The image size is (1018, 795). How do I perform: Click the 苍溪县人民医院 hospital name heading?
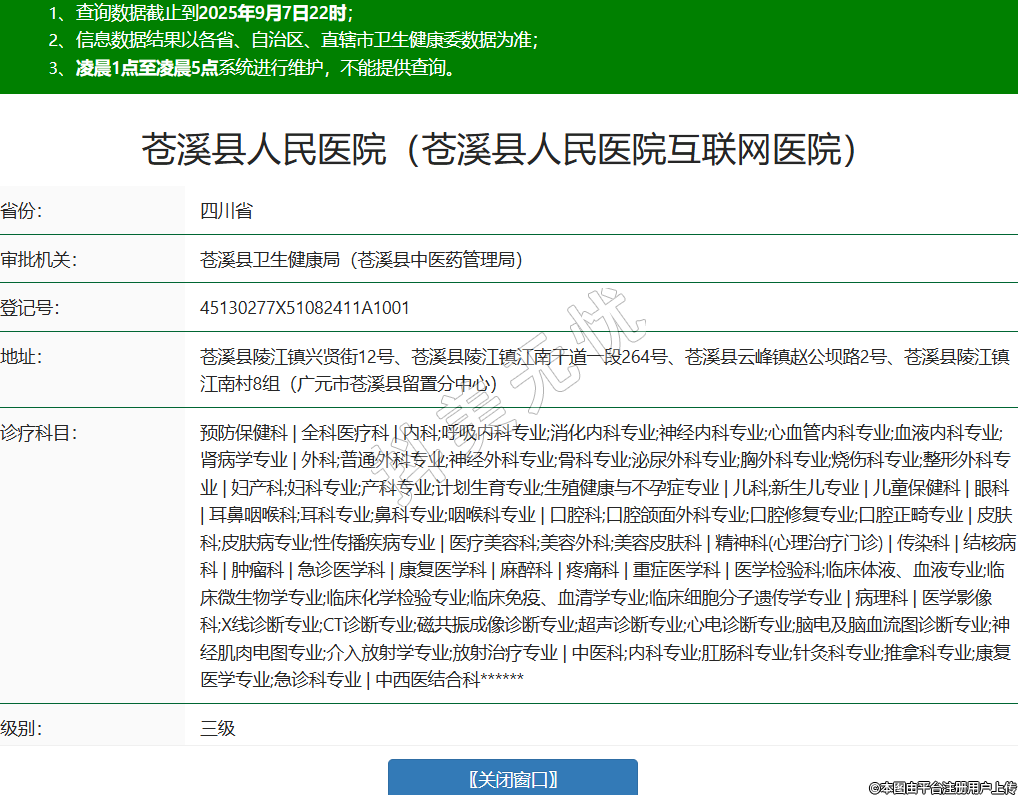[x=500, y=150]
